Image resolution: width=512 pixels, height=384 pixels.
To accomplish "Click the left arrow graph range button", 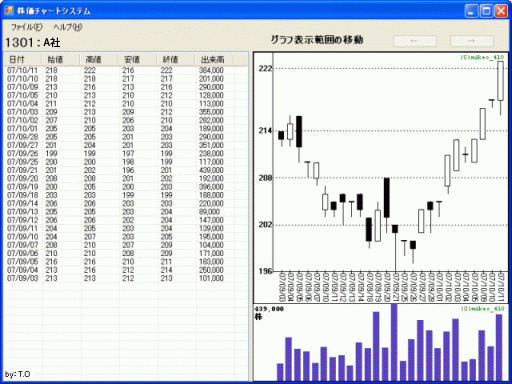I will point(415,41).
